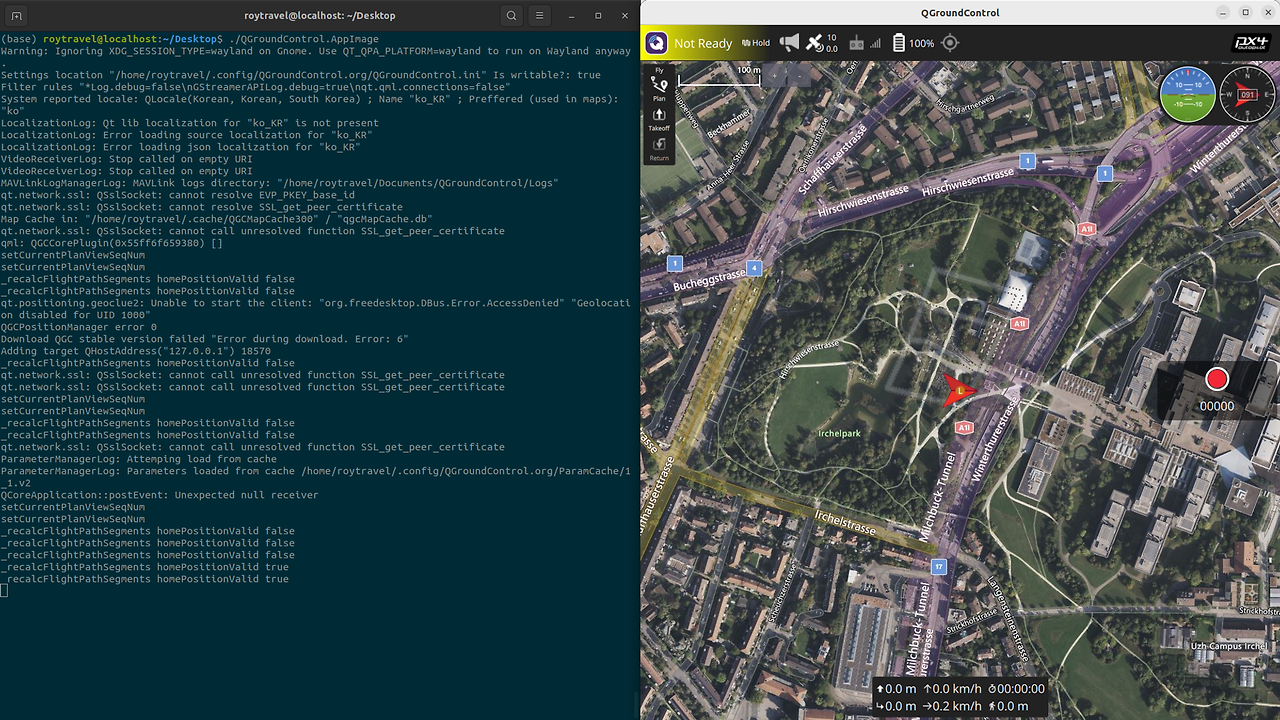Click the Not Ready status indicator
The width and height of the screenshot is (1280, 720).
tap(703, 44)
